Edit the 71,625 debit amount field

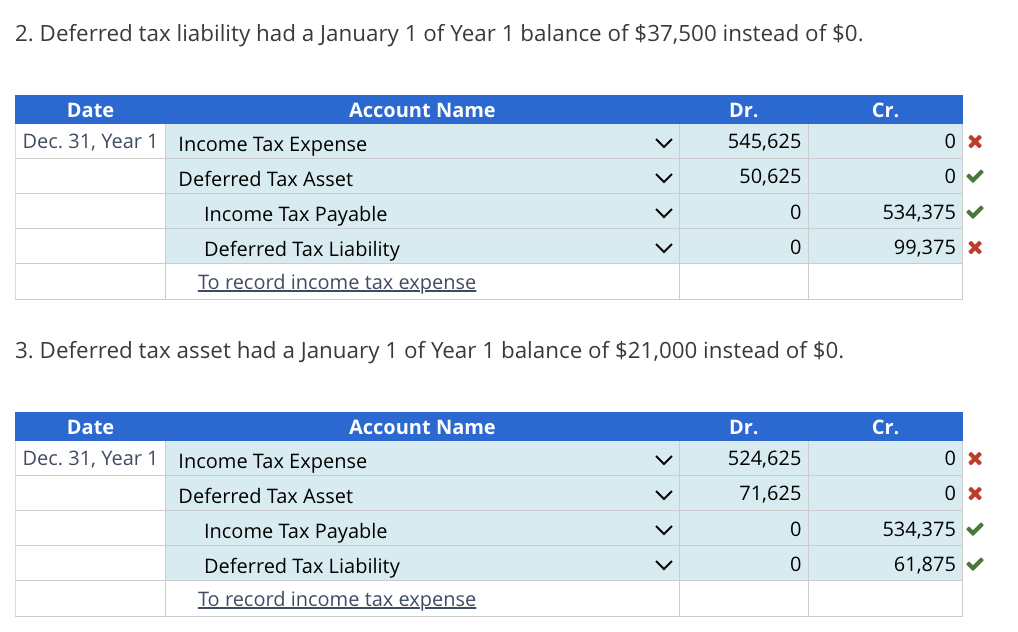point(744,495)
